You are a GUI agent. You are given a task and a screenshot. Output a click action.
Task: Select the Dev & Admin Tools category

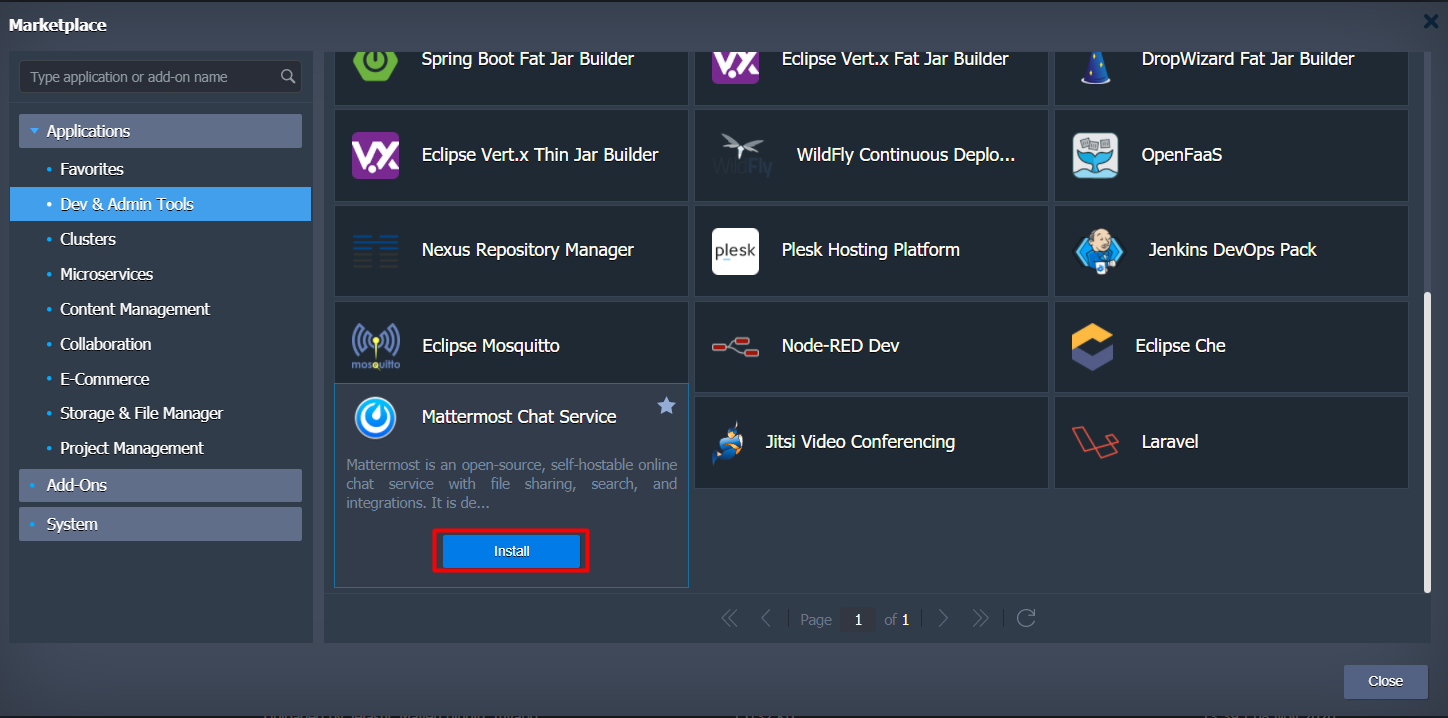(x=160, y=204)
